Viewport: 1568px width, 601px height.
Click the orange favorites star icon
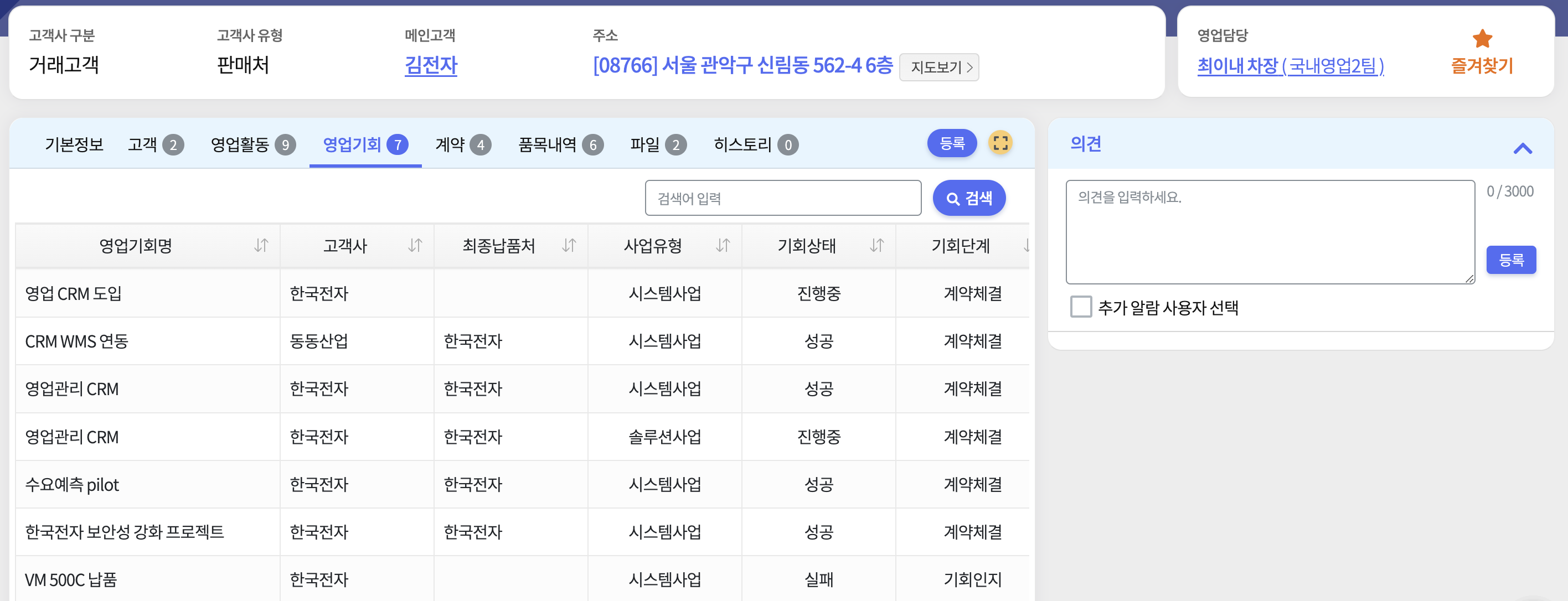tap(1482, 39)
